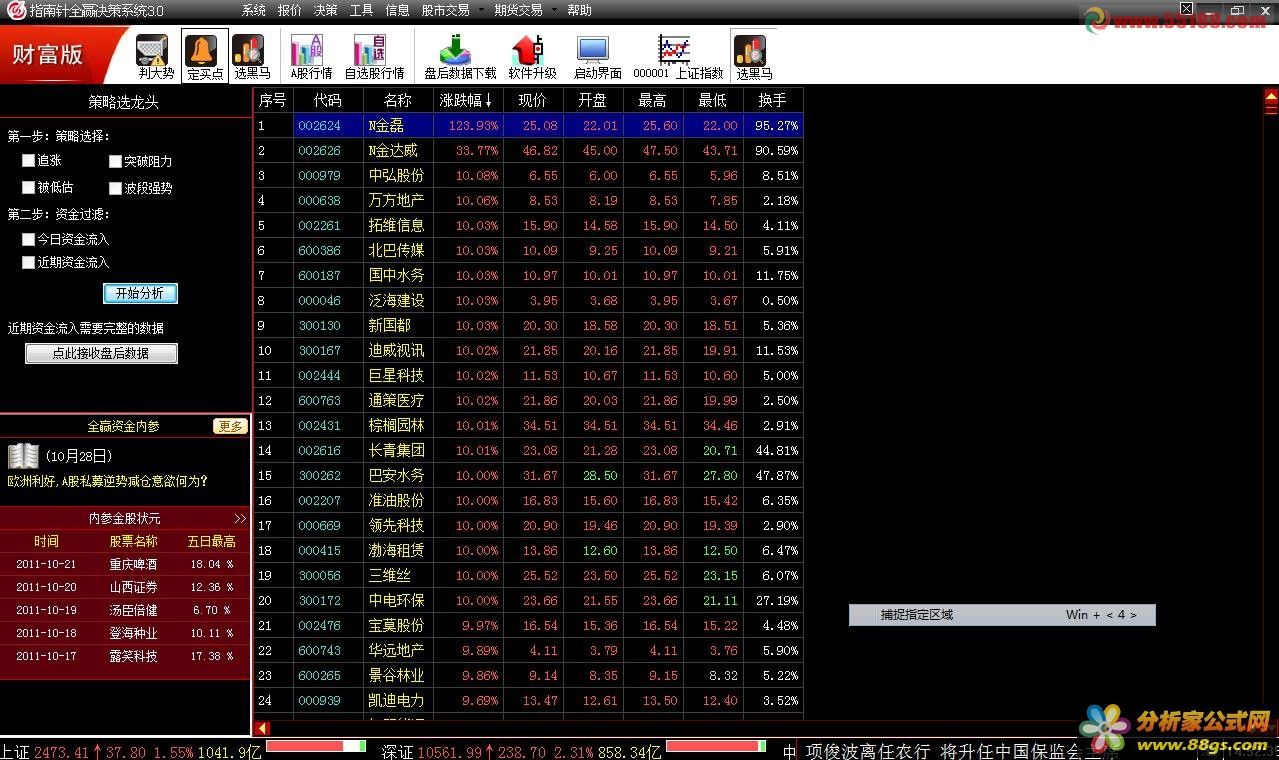
Task: Check 今日资金流入 filter
Action: tap(28, 239)
